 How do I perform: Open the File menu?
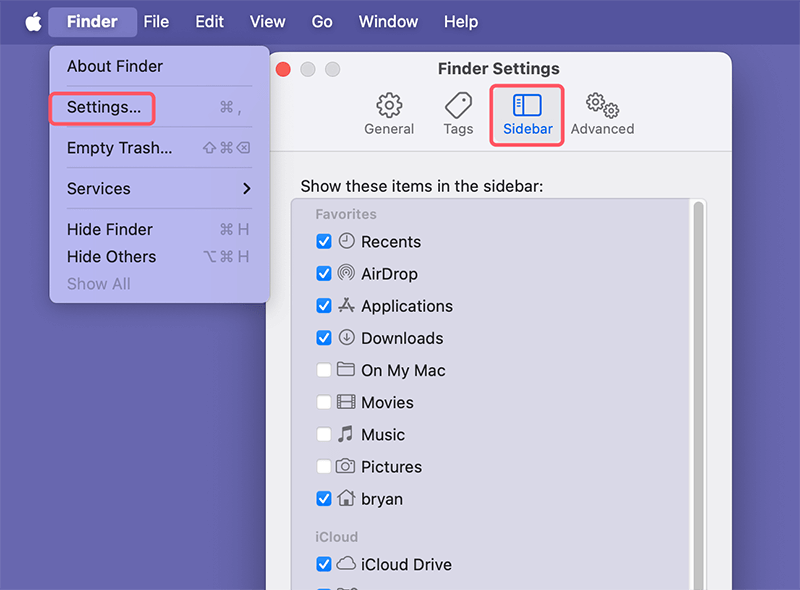tap(156, 21)
